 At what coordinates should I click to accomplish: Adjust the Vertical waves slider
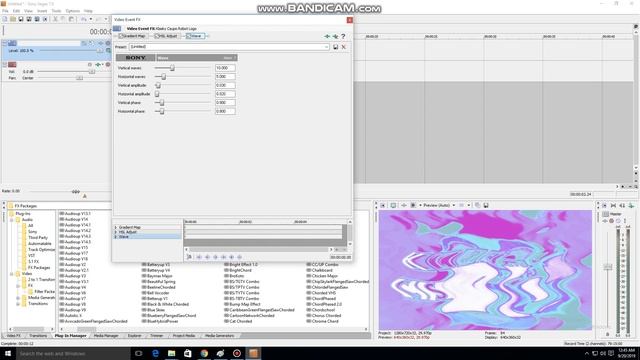(x=172, y=68)
